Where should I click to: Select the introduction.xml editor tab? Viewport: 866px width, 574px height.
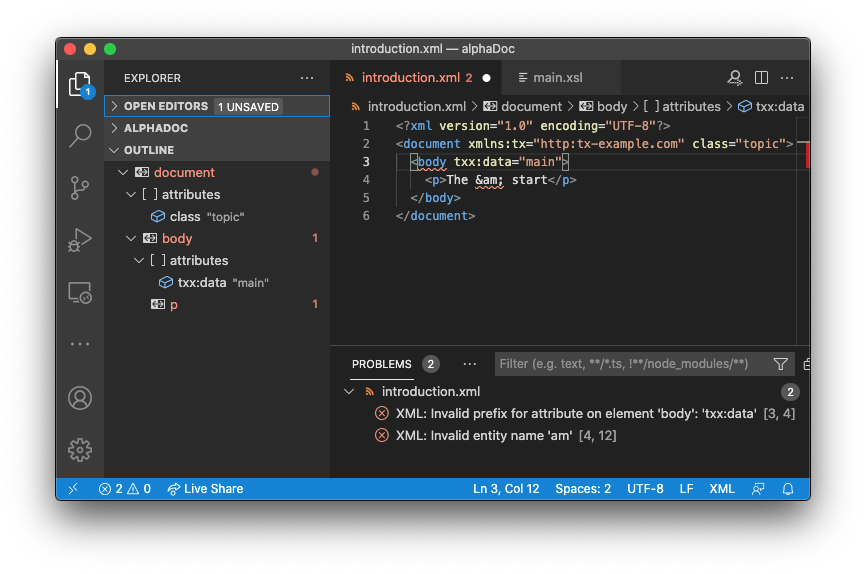410,78
